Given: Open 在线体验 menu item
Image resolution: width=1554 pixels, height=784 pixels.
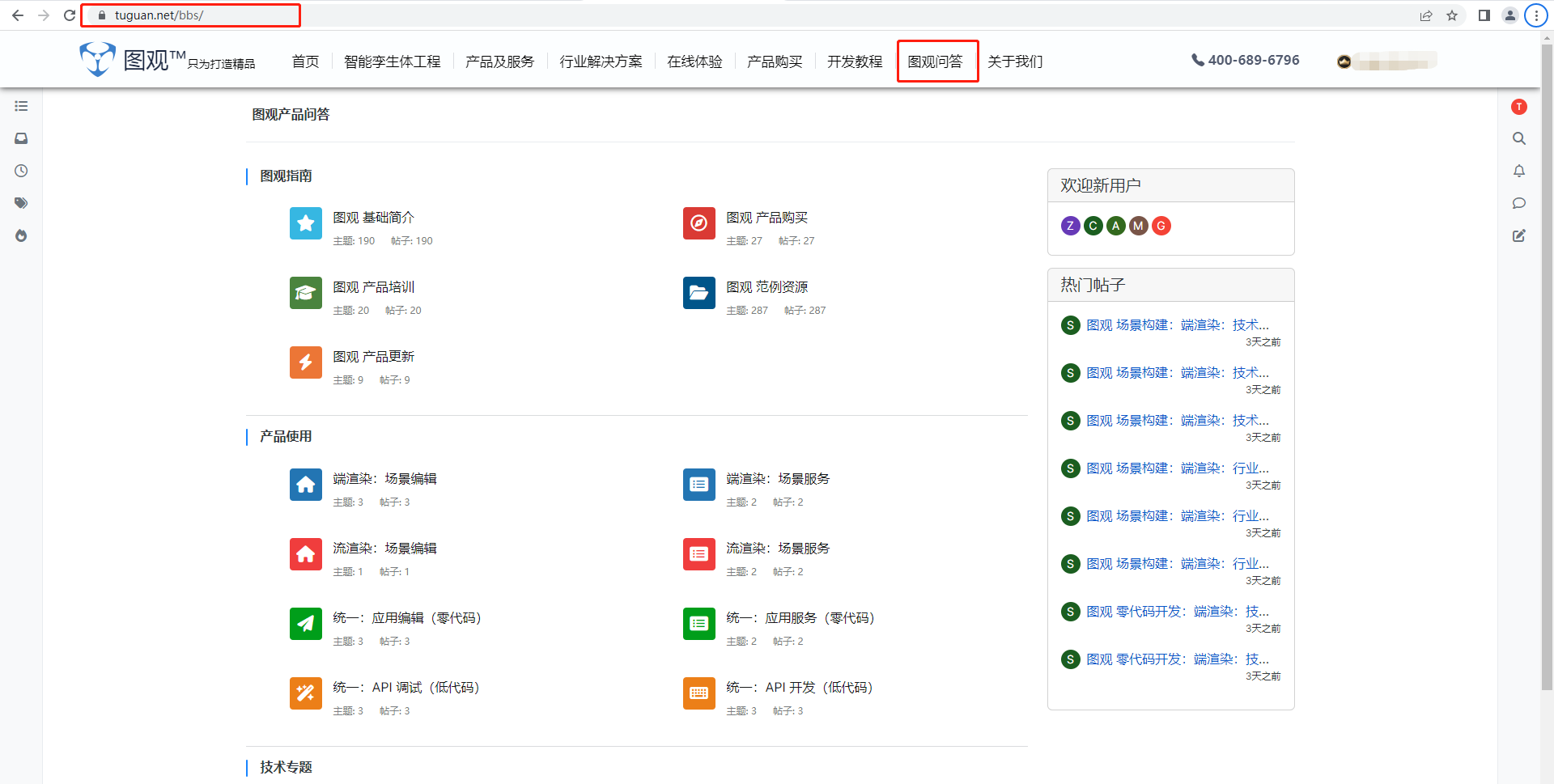Looking at the screenshot, I should click(x=694, y=61).
